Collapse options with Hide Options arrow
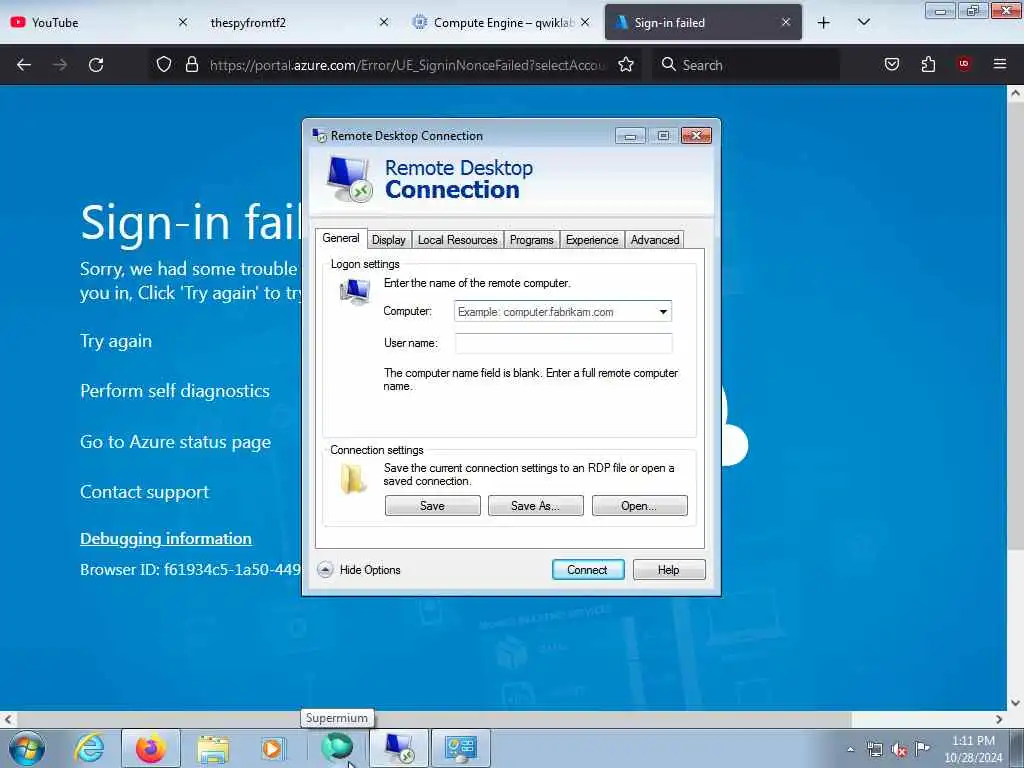1024x768 pixels. pyautogui.click(x=325, y=569)
